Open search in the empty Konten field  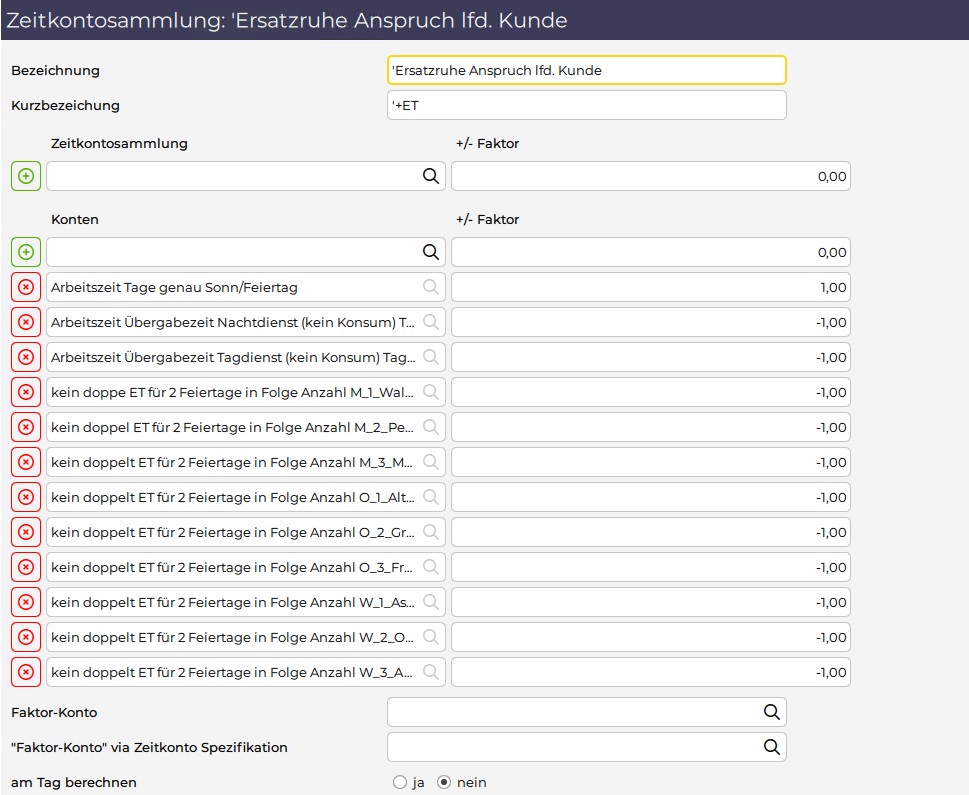coord(431,252)
